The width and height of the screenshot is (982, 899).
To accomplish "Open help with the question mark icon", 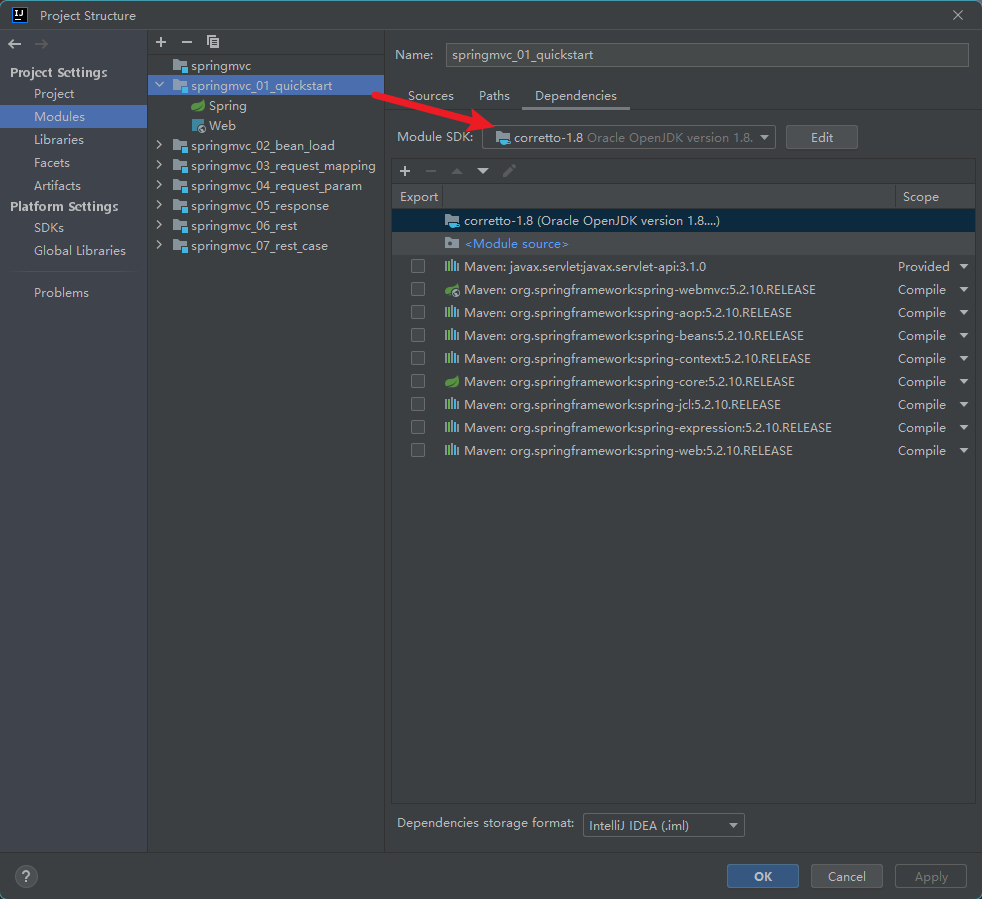I will point(26,876).
